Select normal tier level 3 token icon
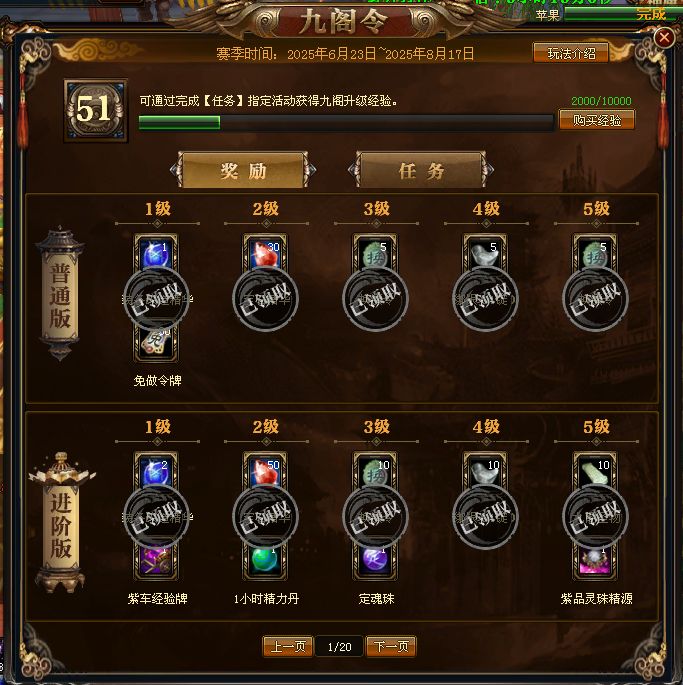 click(375, 253)
